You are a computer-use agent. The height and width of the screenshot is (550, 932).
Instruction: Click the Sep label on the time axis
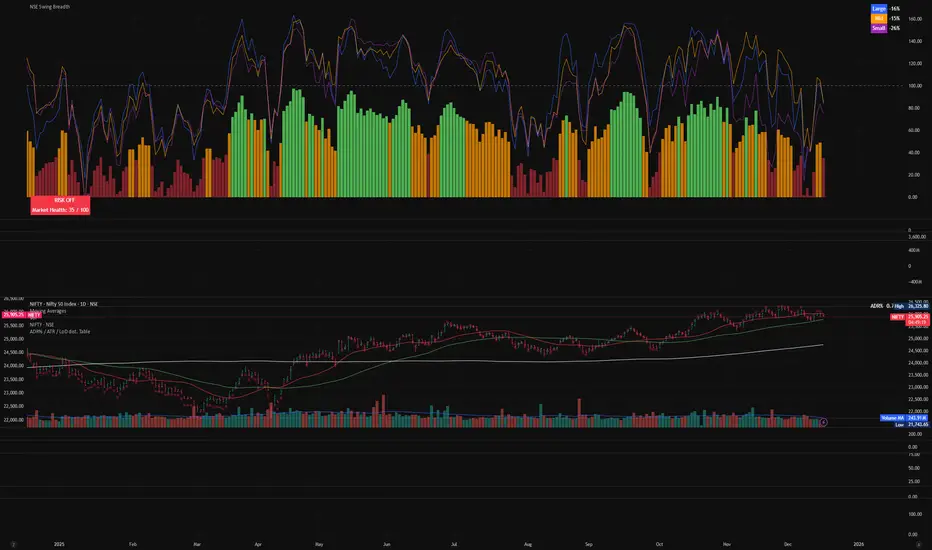588,544
